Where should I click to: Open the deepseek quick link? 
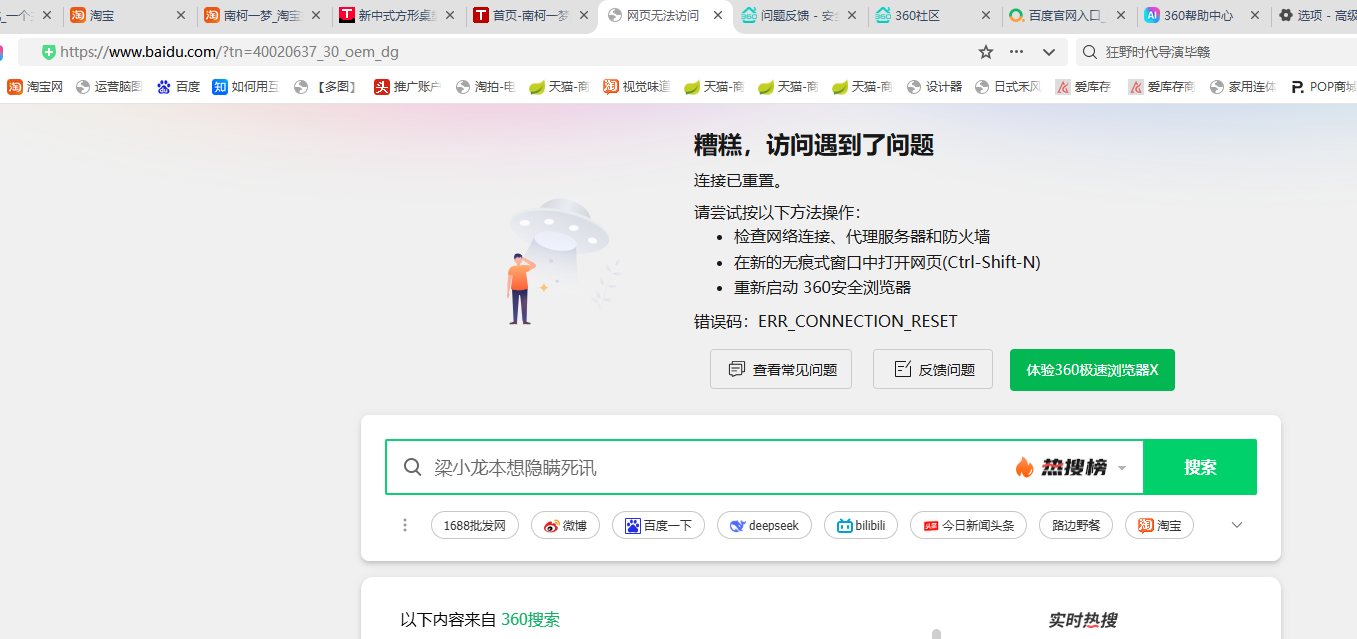tap(764, 525)
